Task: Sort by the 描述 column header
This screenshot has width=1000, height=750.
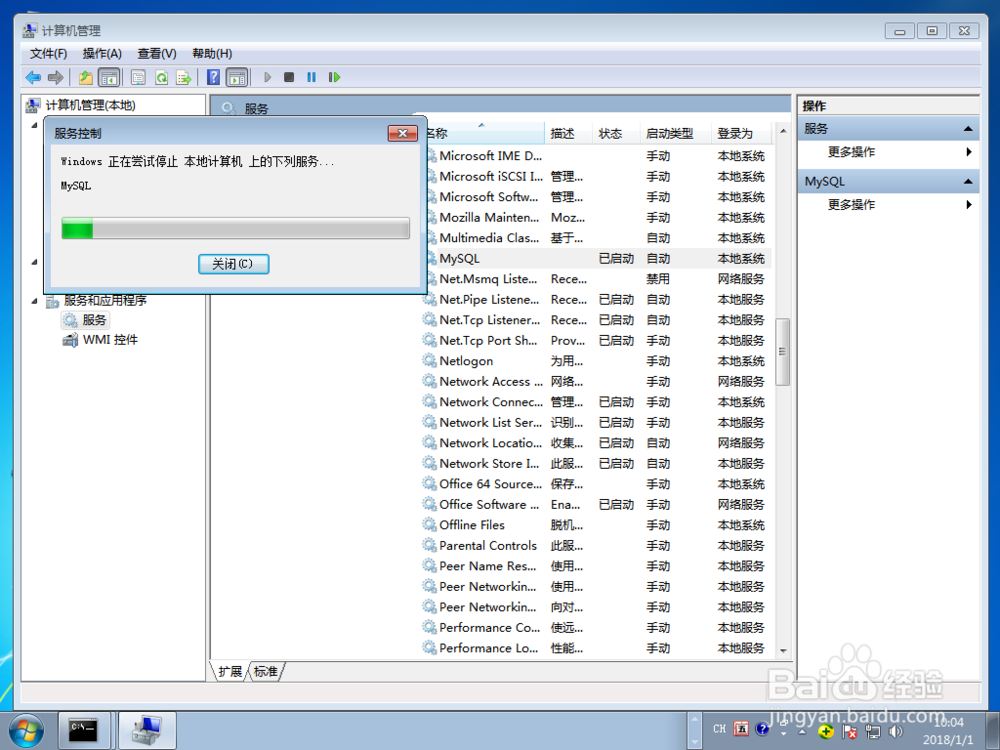Action: click(568, 133)
